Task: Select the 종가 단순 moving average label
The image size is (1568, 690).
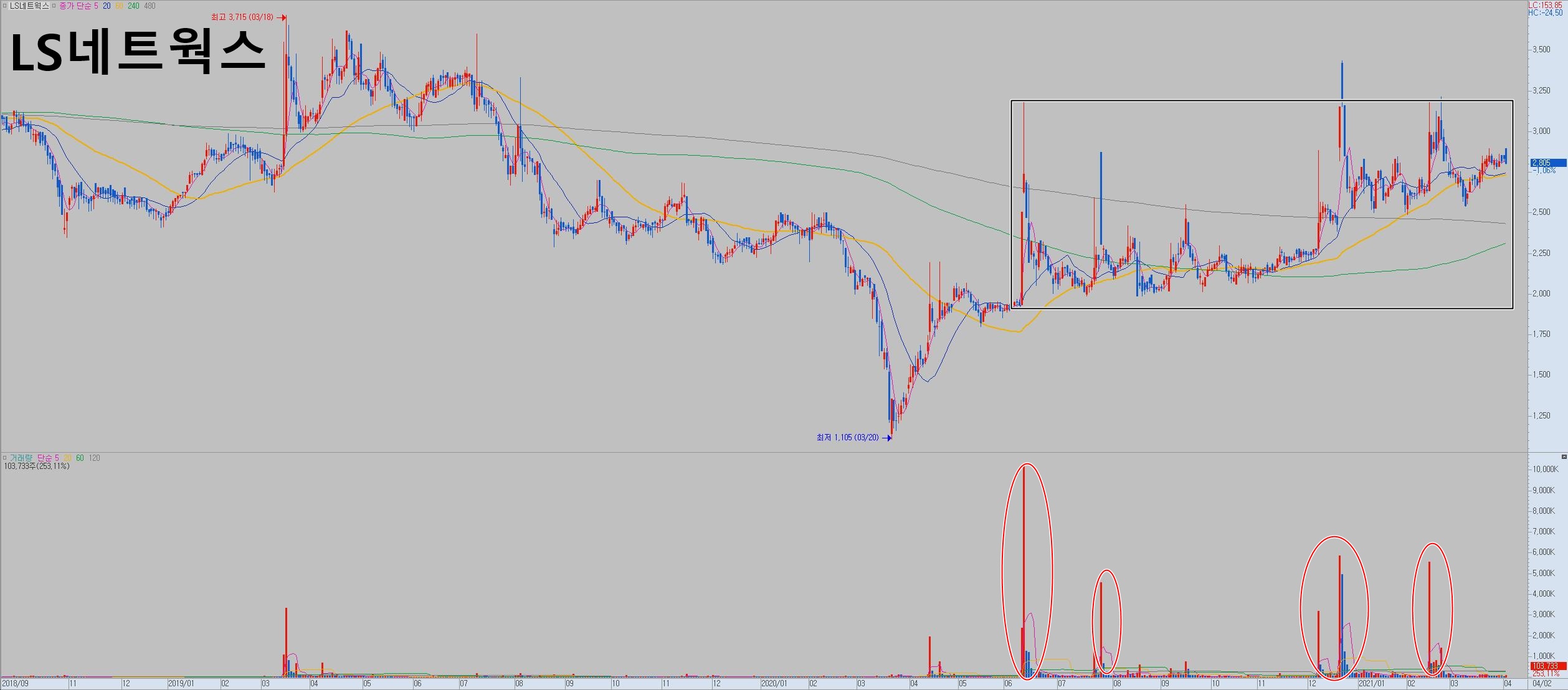Action: pos(75,6)
